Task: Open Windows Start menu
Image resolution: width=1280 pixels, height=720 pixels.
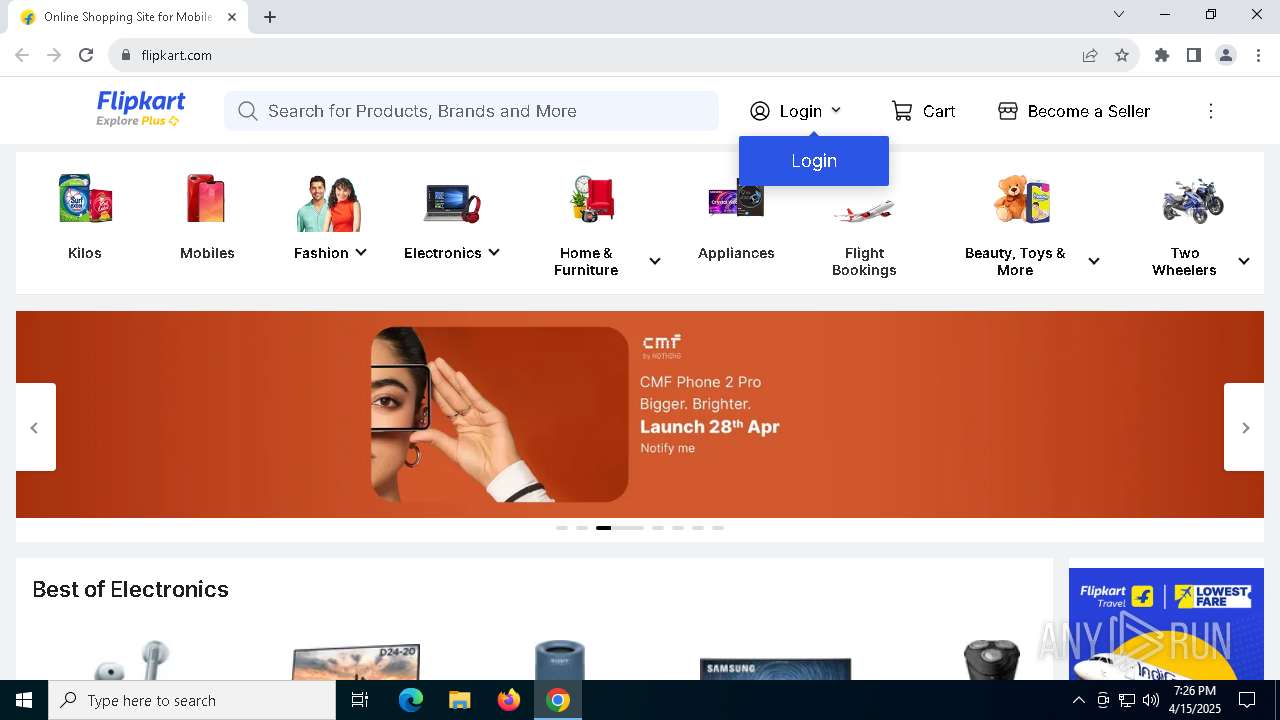Action: click(x=24, y=700)
